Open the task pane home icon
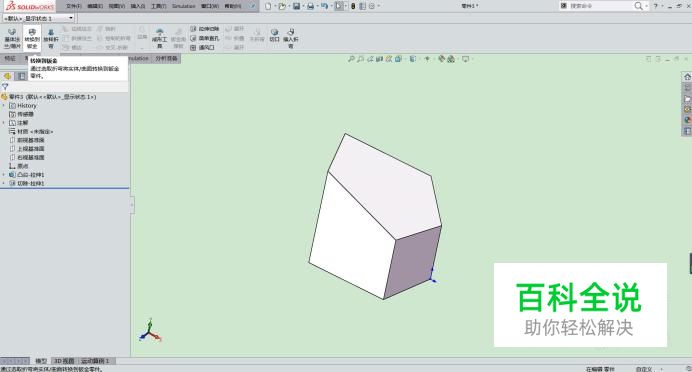The height and width of the screenshot is (372, 692). click(x=687, y=77)
